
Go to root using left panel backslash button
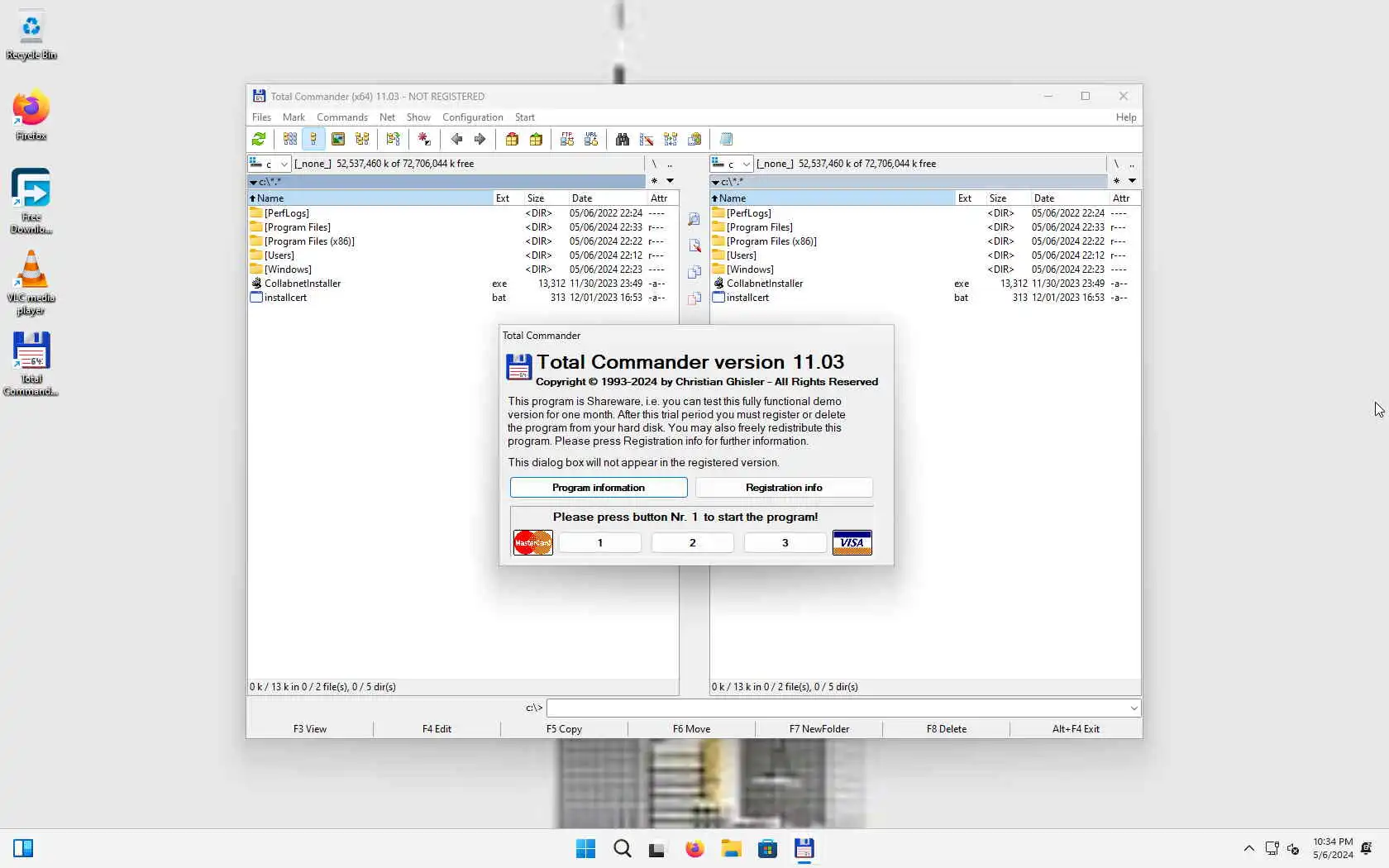(x=654, y=164)
